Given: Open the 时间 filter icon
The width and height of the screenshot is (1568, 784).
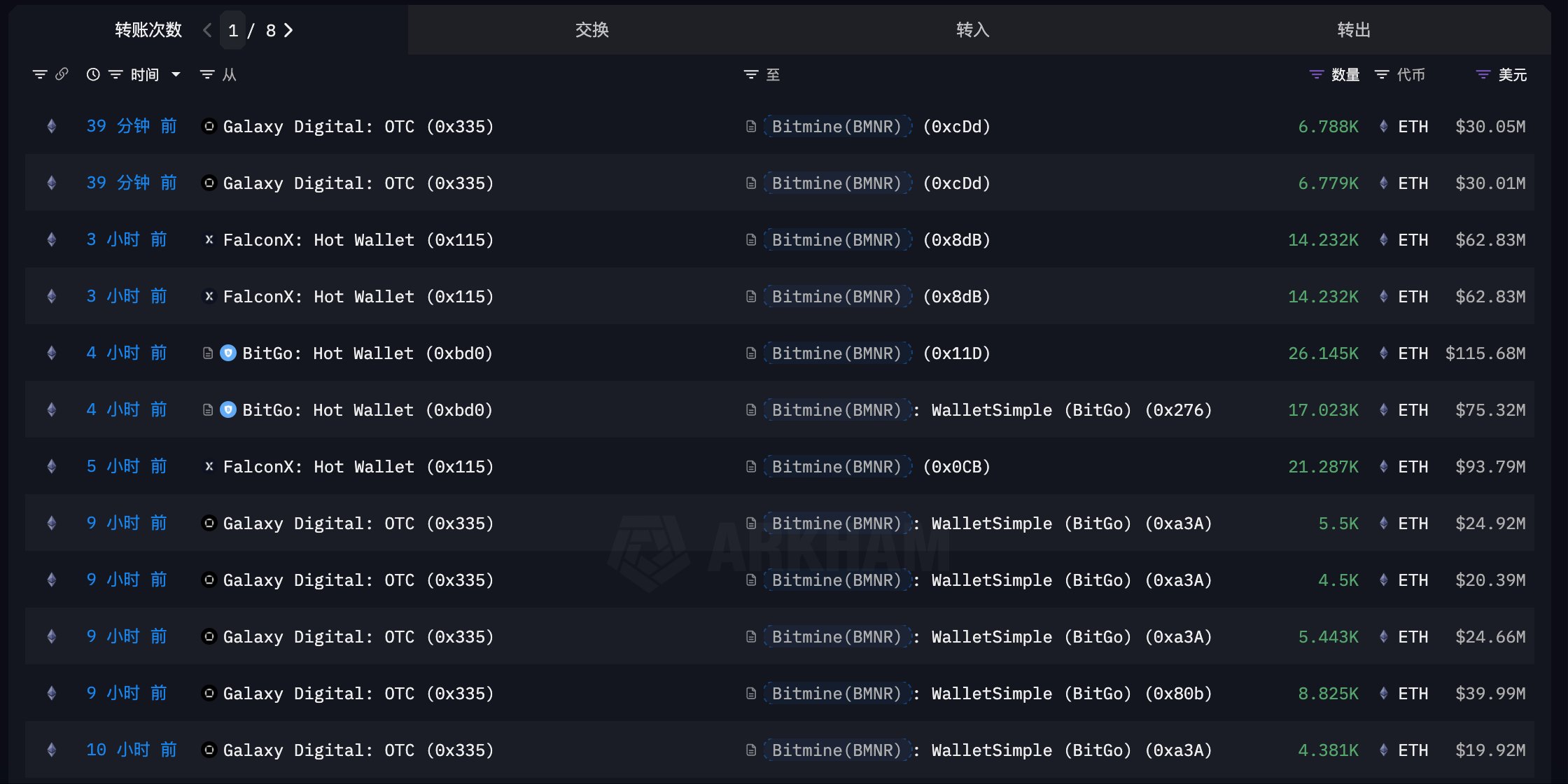Looking at the screenshot, I should [115, 74].
